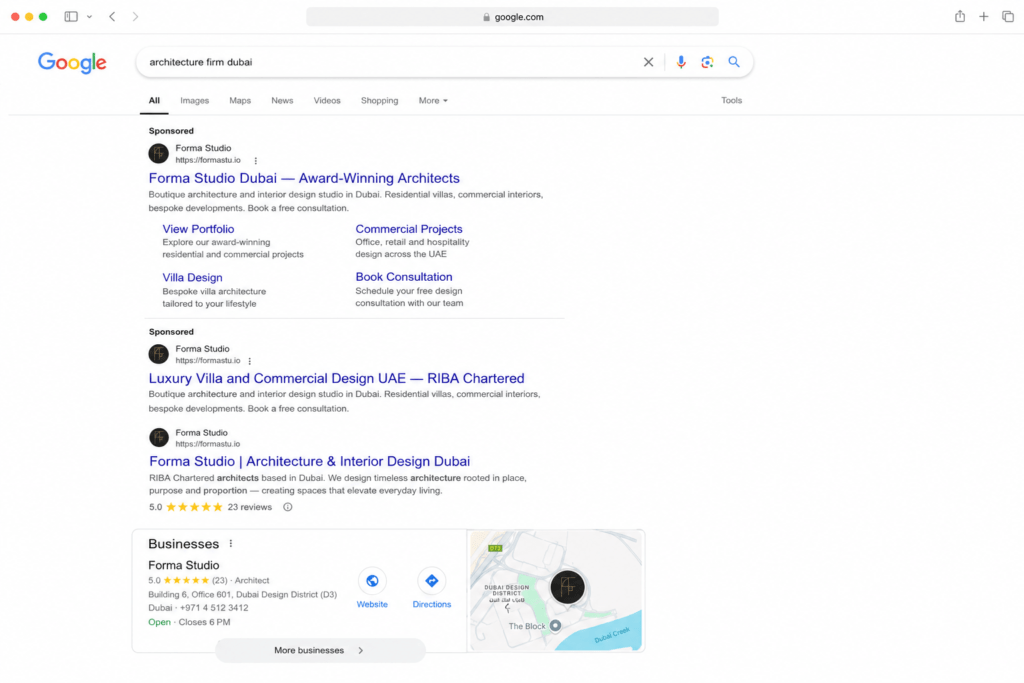Screen dimensions: 1024x683
Task: Click the '23 reviews' text
Action: 249,507
